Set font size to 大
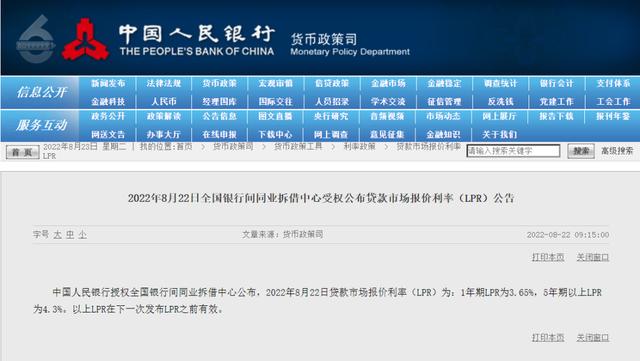640x361 pixels. tap(58, 234)
